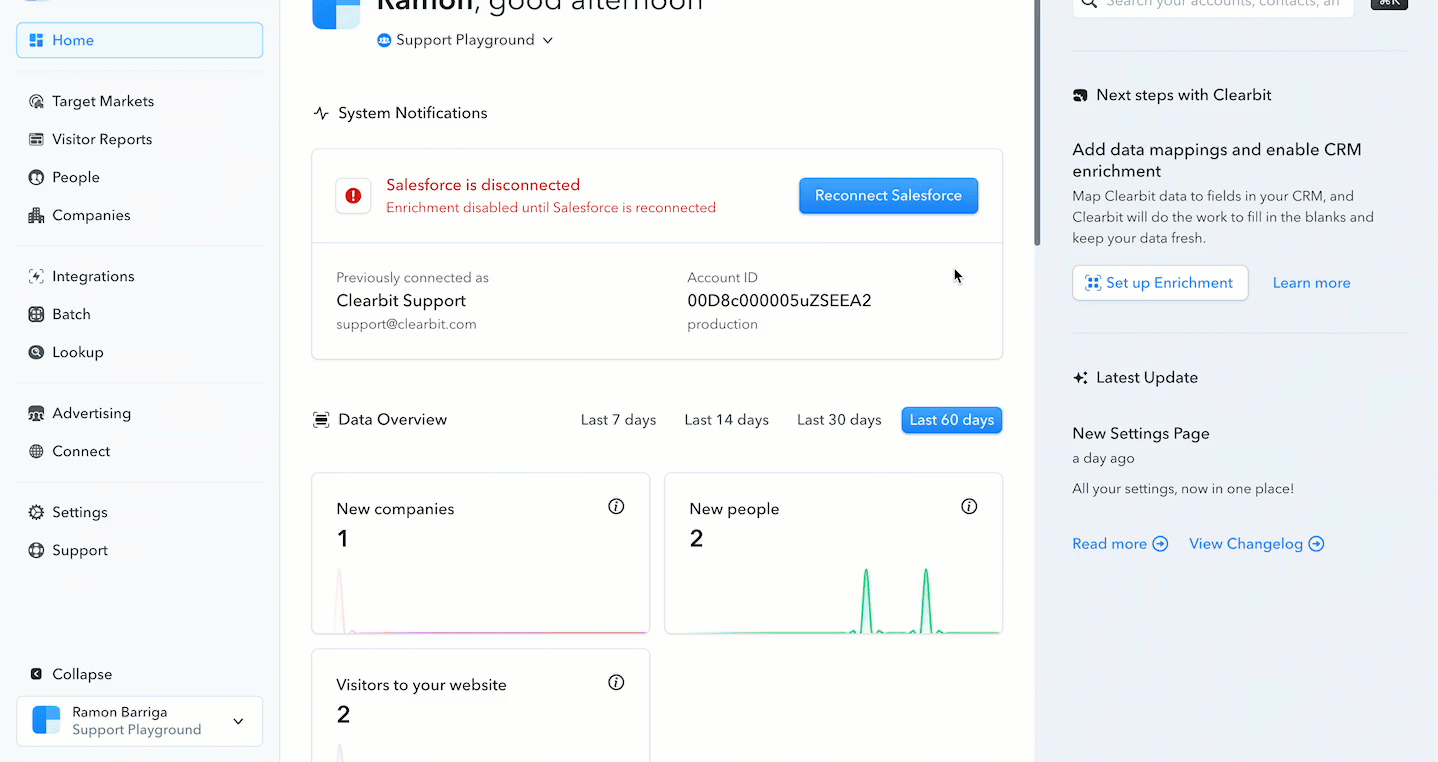Click the Integrations icon
Image resolution: width=1438 pixels, height=762 pixels.
pyautogui.click(x=36, y=276)
